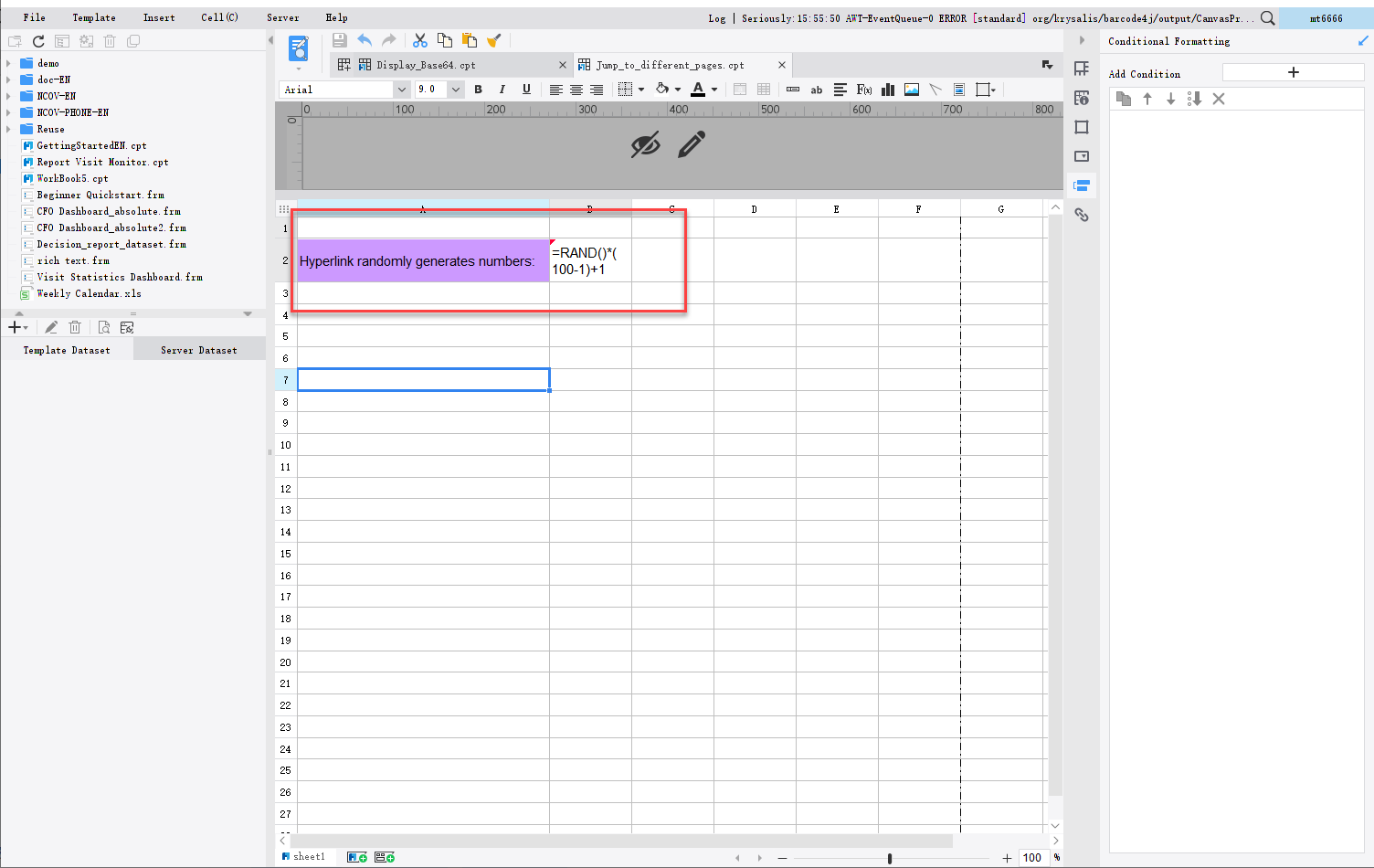The image size is (1374, 868).
Task: Open the template preview icon
Action: pos(299,48)
